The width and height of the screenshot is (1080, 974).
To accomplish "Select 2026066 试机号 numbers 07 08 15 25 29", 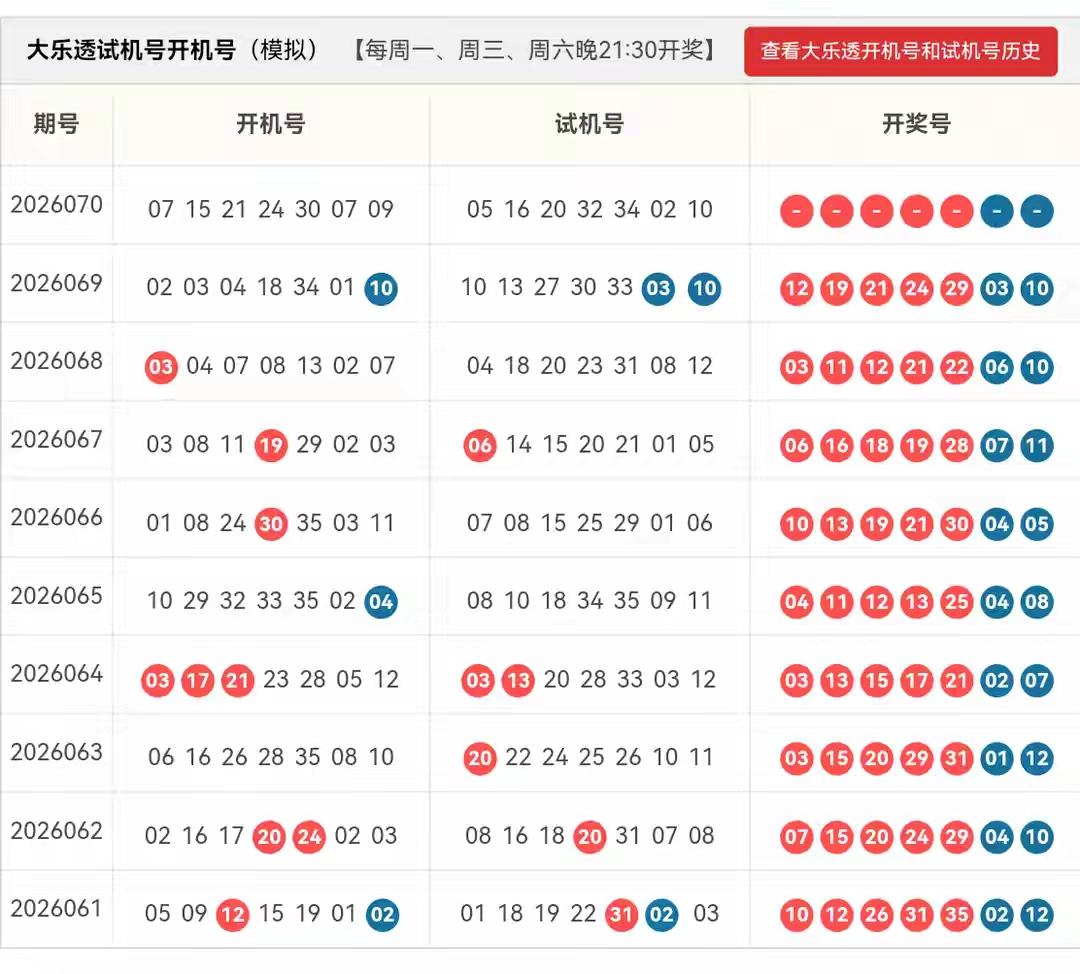I will pyautogui.click(x=553, y=523).
